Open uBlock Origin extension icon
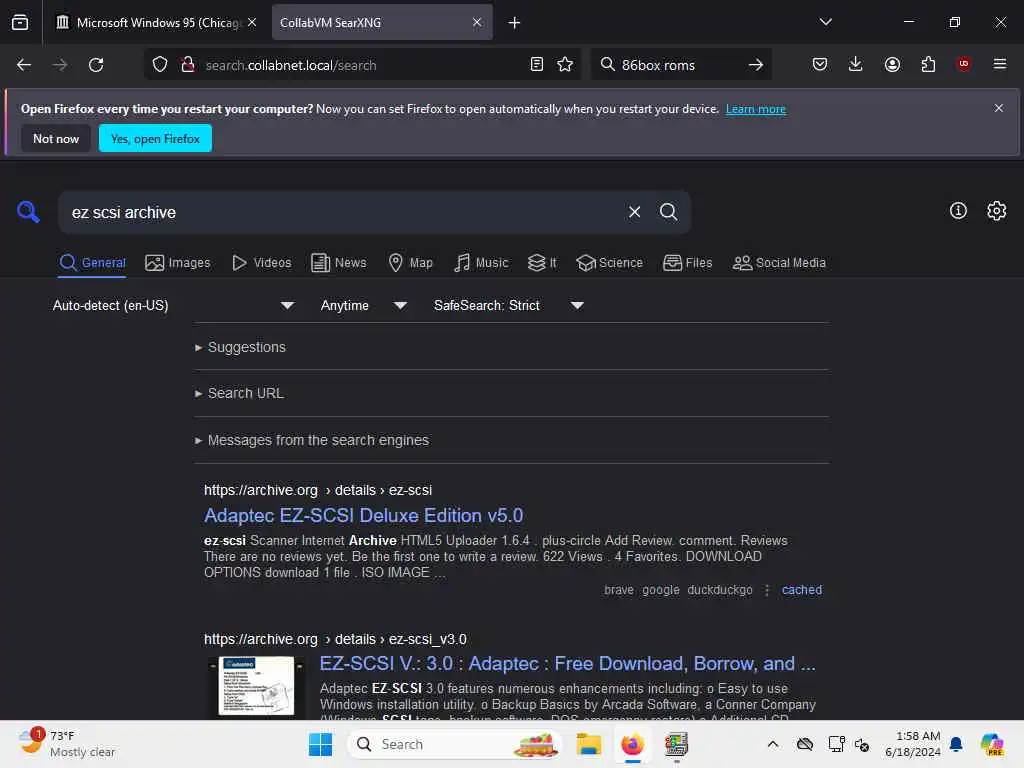This screenshot has width=1024, height=768. (963, 64)
